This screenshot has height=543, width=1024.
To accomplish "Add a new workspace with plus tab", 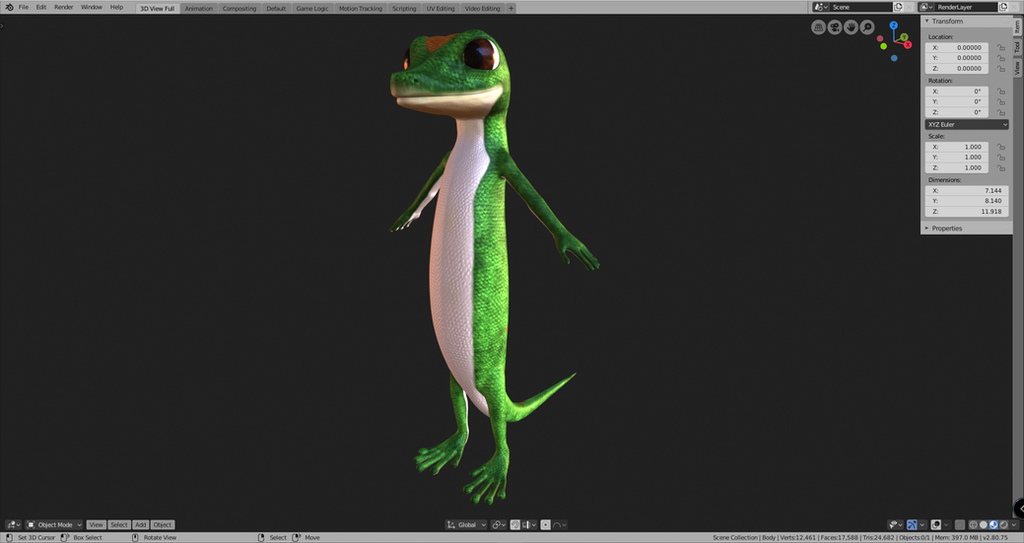I will 511,8.
